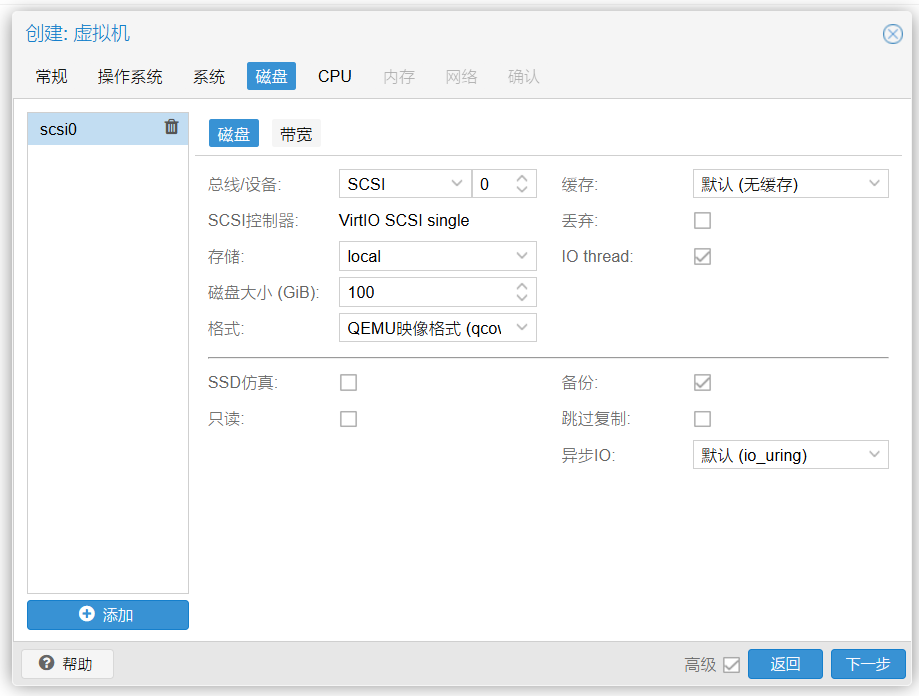
Task: Switch to the 常规 tab
Action: 52,76
